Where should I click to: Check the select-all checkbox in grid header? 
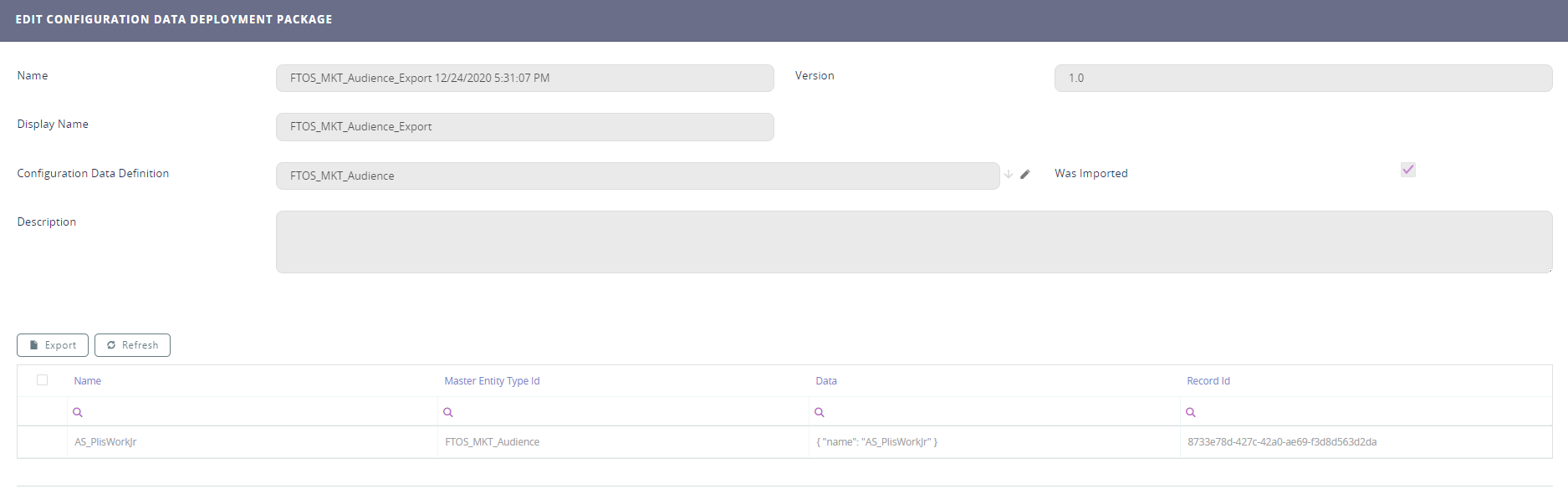click(43, 380)
